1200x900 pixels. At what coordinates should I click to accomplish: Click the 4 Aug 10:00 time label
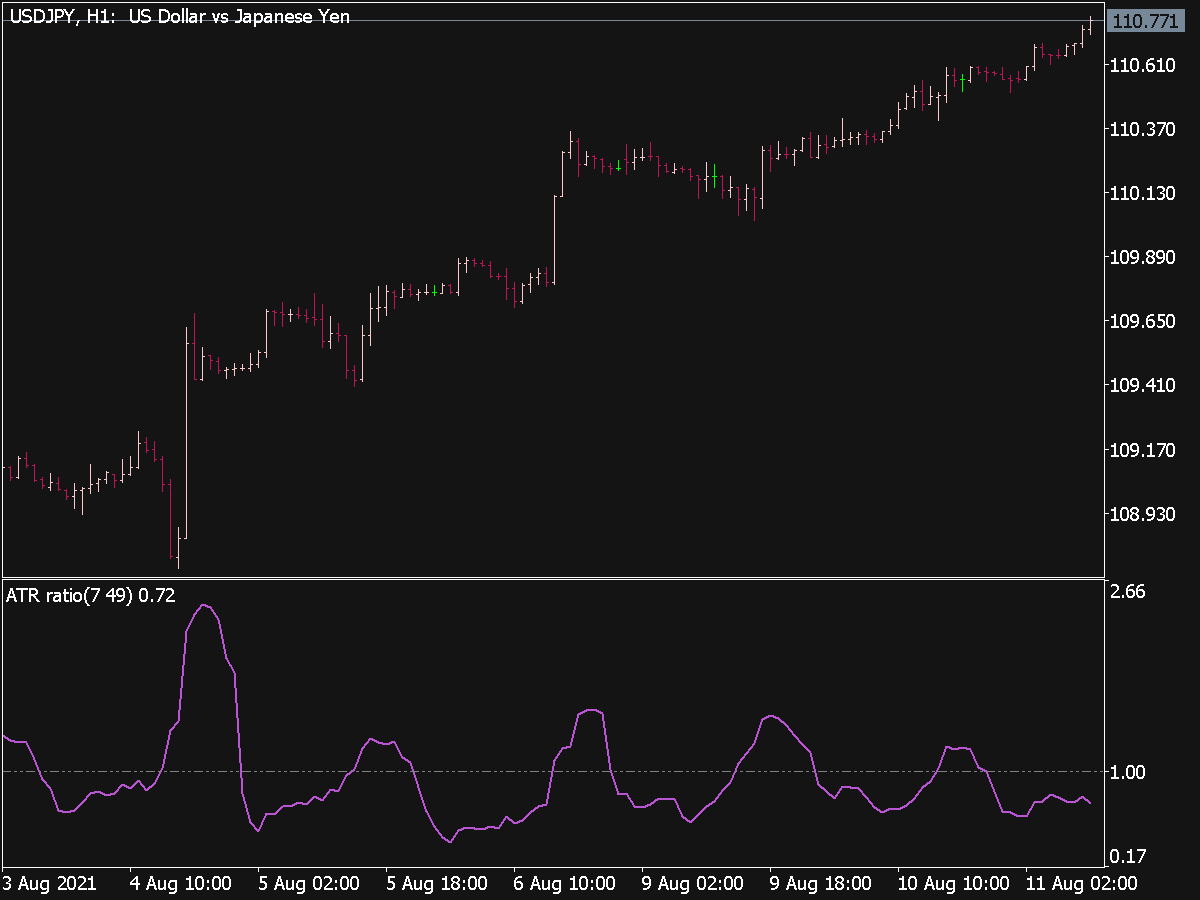pyautogui.click(x=180, y=884)
